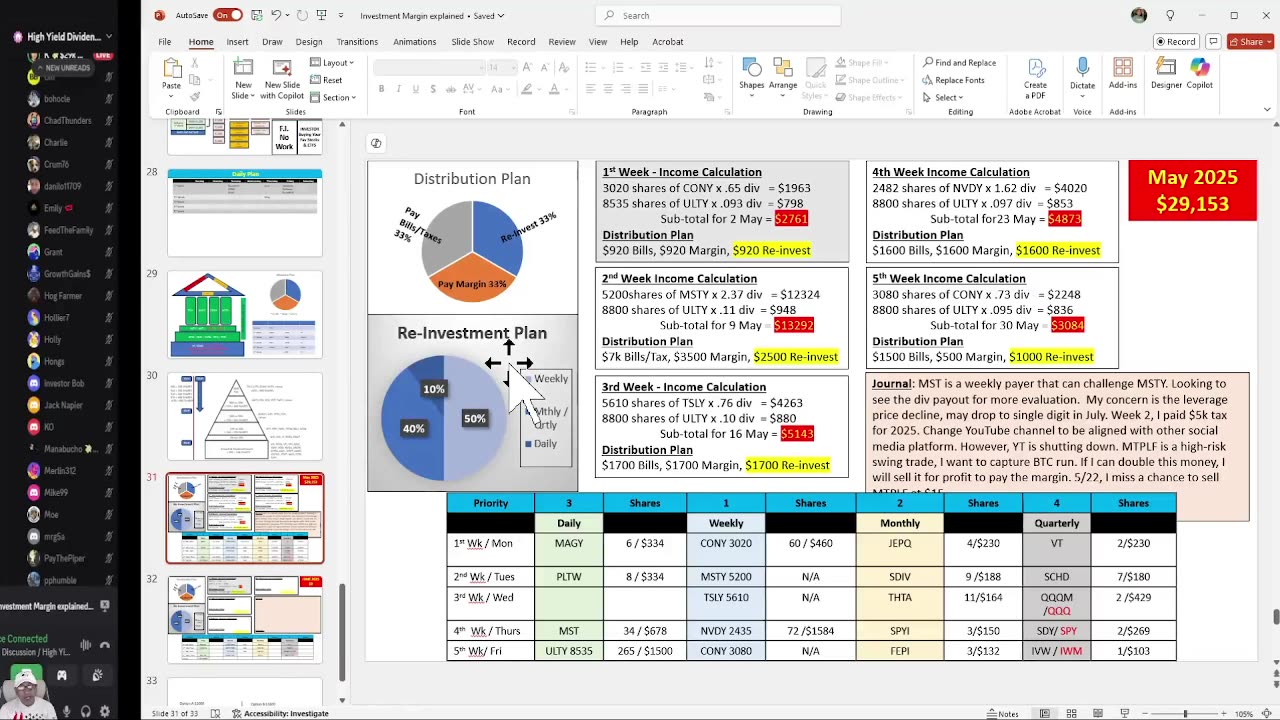Open the user account picture
The height and width of the screenshot is (720, 1280).
tap(1139, 15)
